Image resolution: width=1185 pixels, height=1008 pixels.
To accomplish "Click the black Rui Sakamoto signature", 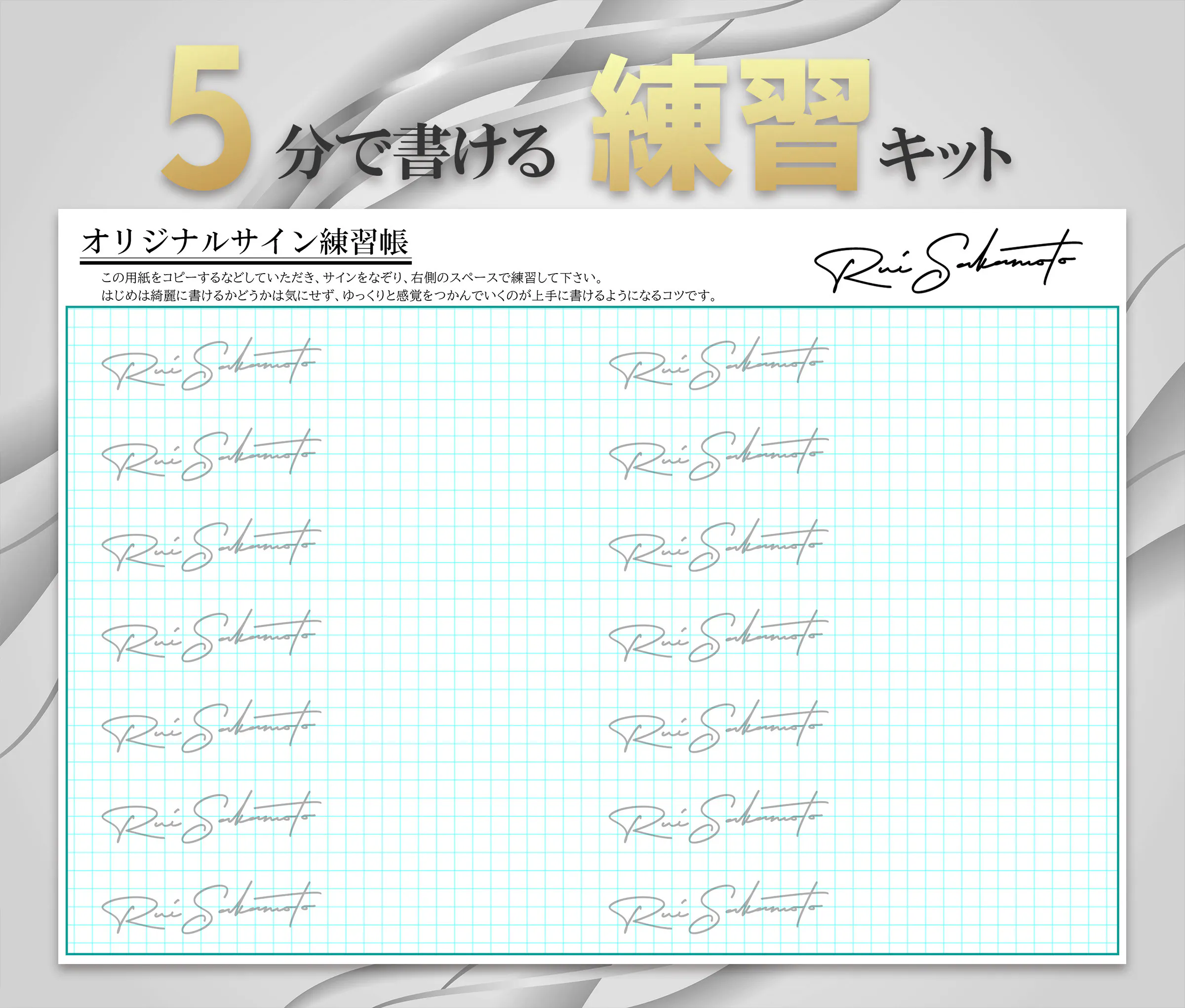I will [947, 262].
